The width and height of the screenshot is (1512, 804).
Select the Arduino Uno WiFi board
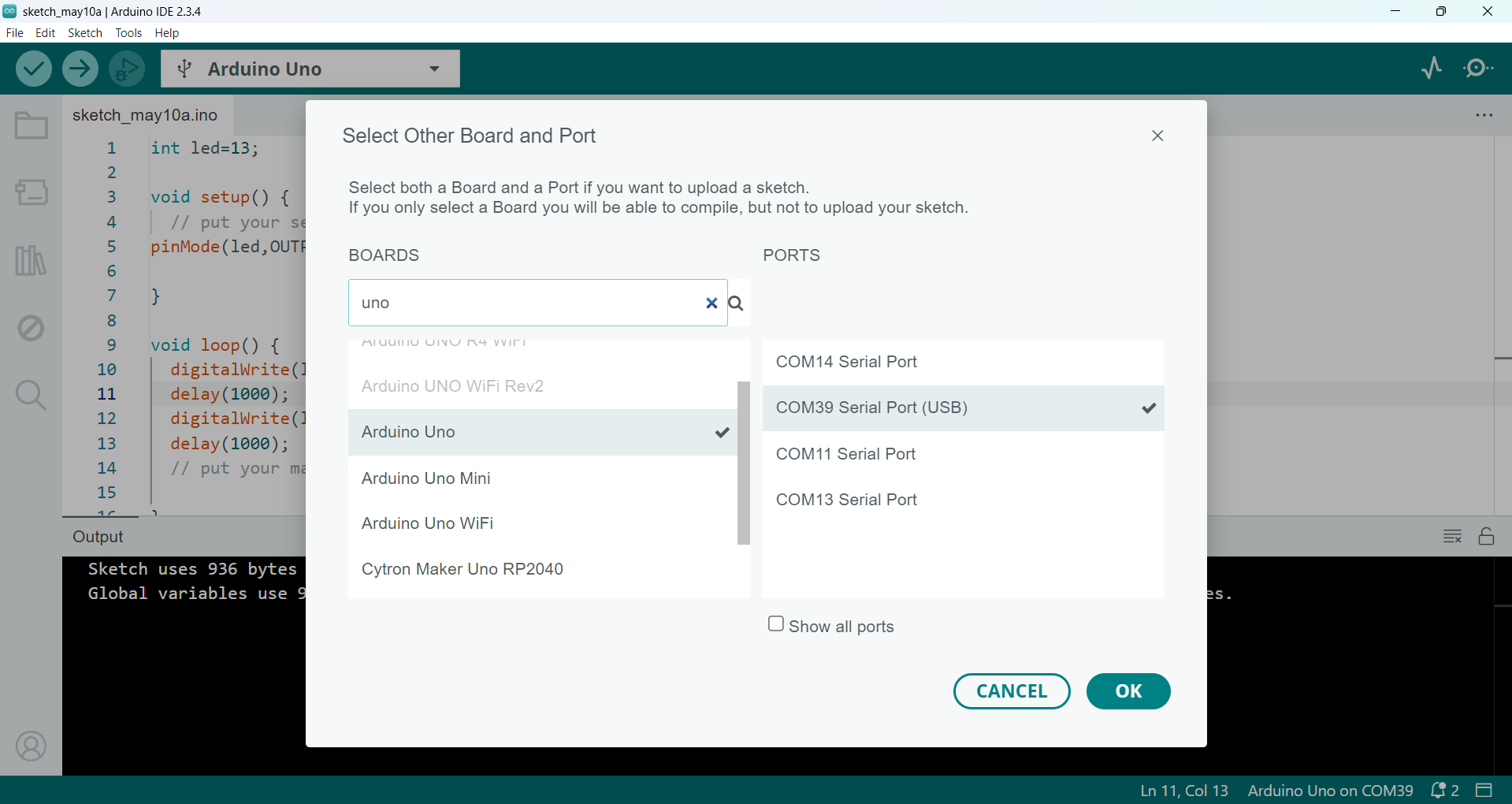[x=543, y=523]
